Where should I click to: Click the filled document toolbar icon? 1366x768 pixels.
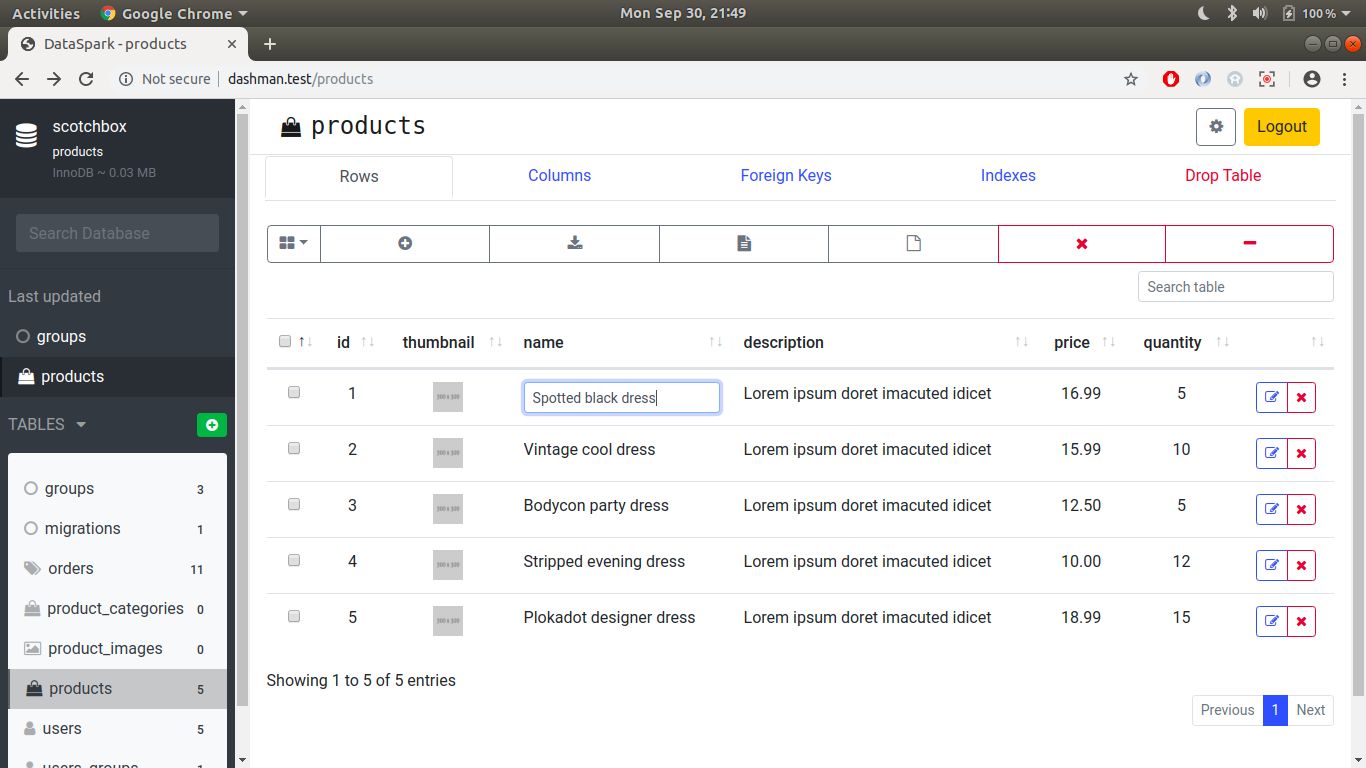tap(744, 243)
